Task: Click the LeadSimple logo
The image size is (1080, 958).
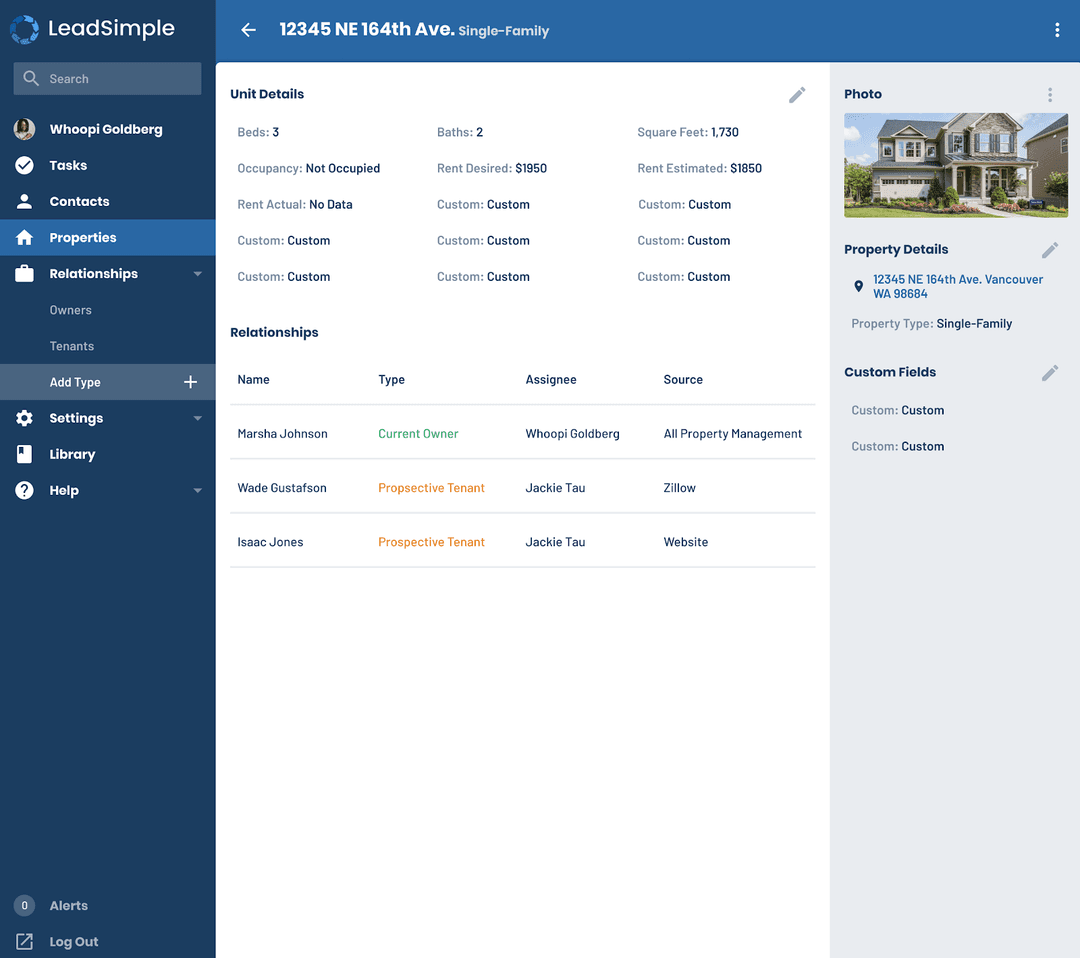Action: (x=93, y=29)
